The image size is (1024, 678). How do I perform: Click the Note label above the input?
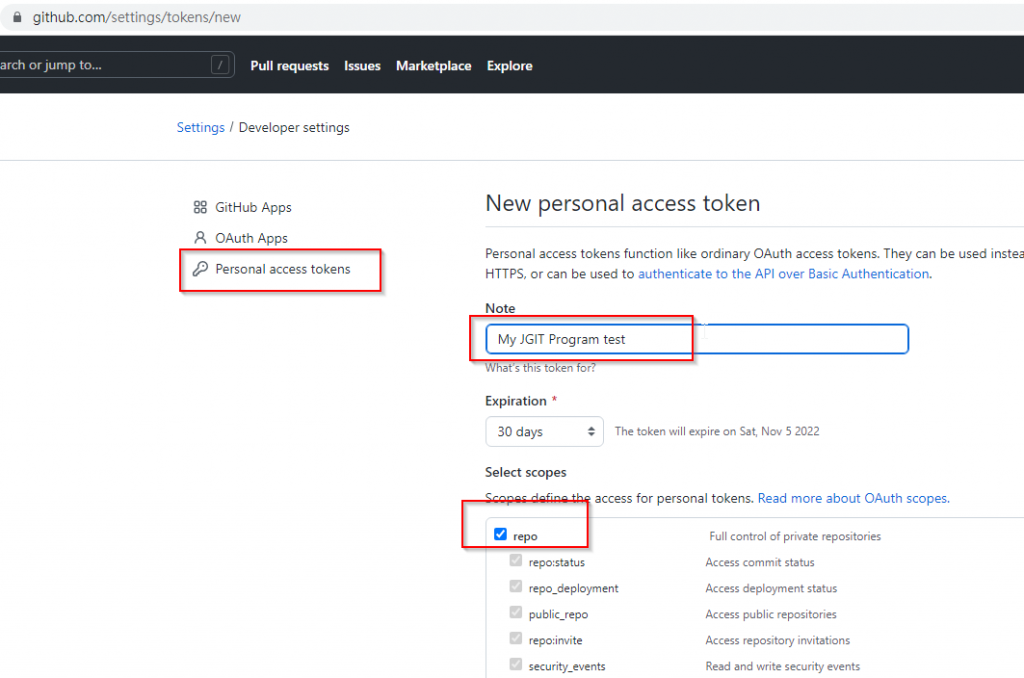tap(500, 308)
